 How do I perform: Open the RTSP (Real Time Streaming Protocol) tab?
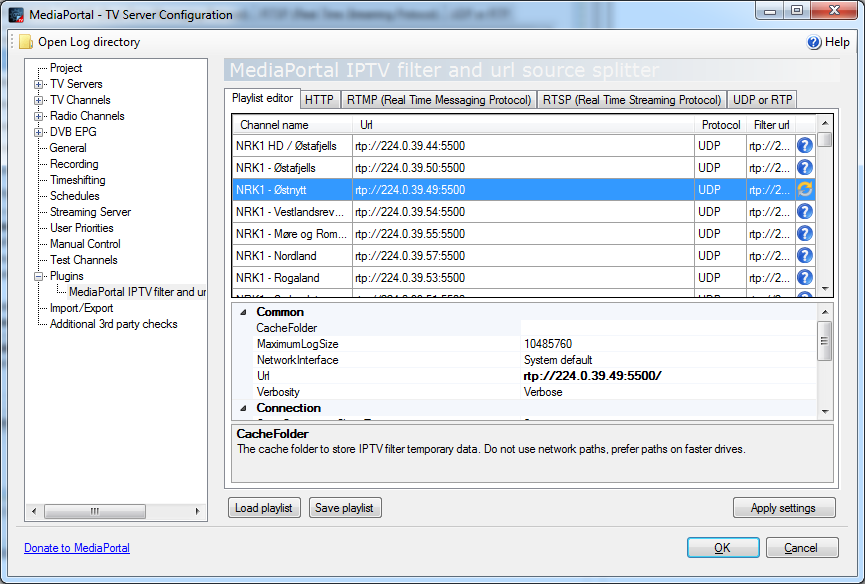(x=632, y=100)
